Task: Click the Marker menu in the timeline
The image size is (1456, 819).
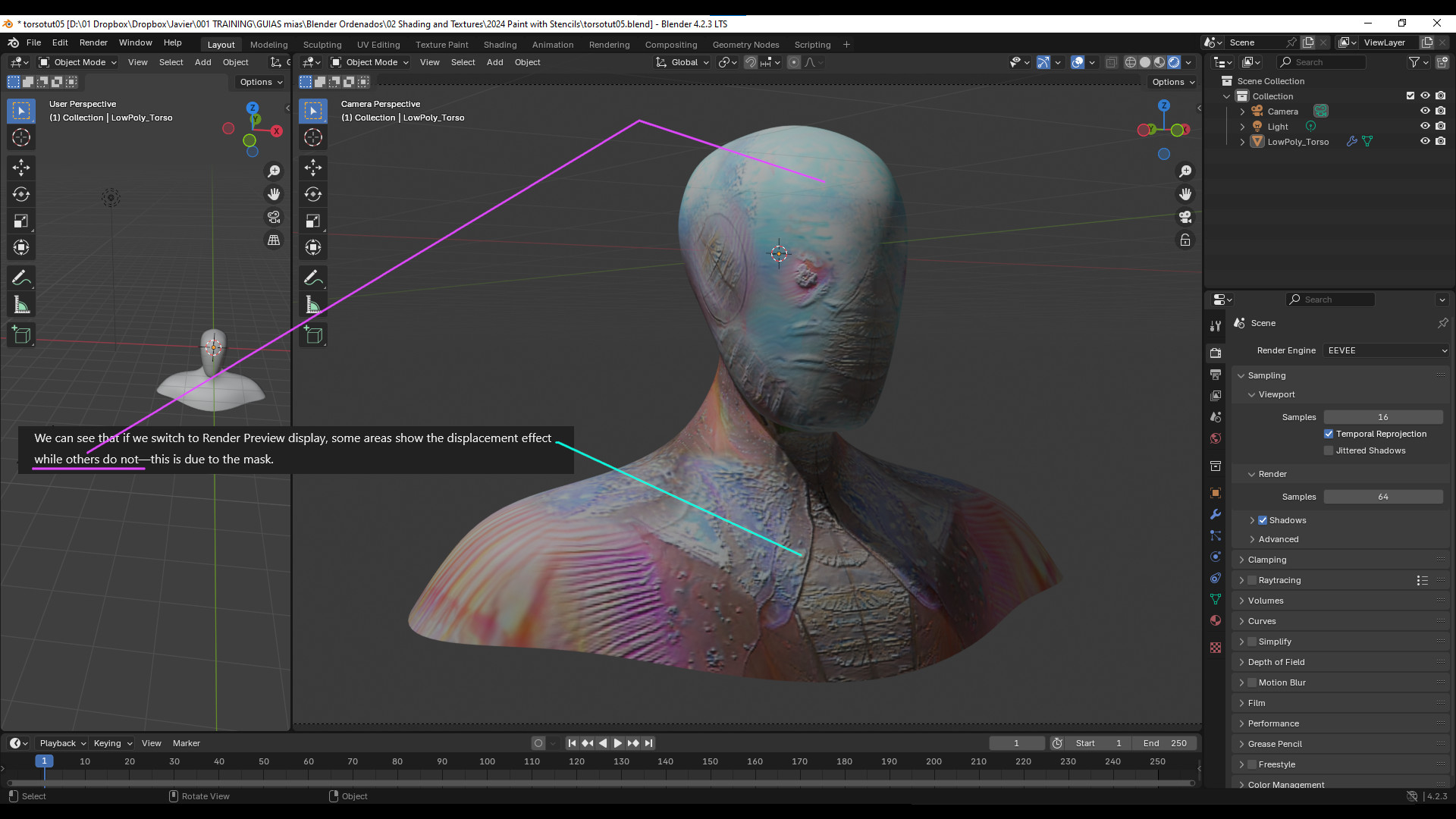Action: 186,743
